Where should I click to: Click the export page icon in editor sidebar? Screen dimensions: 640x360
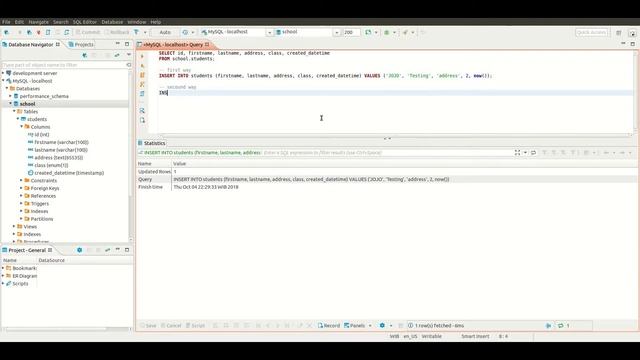click(142, 120)
